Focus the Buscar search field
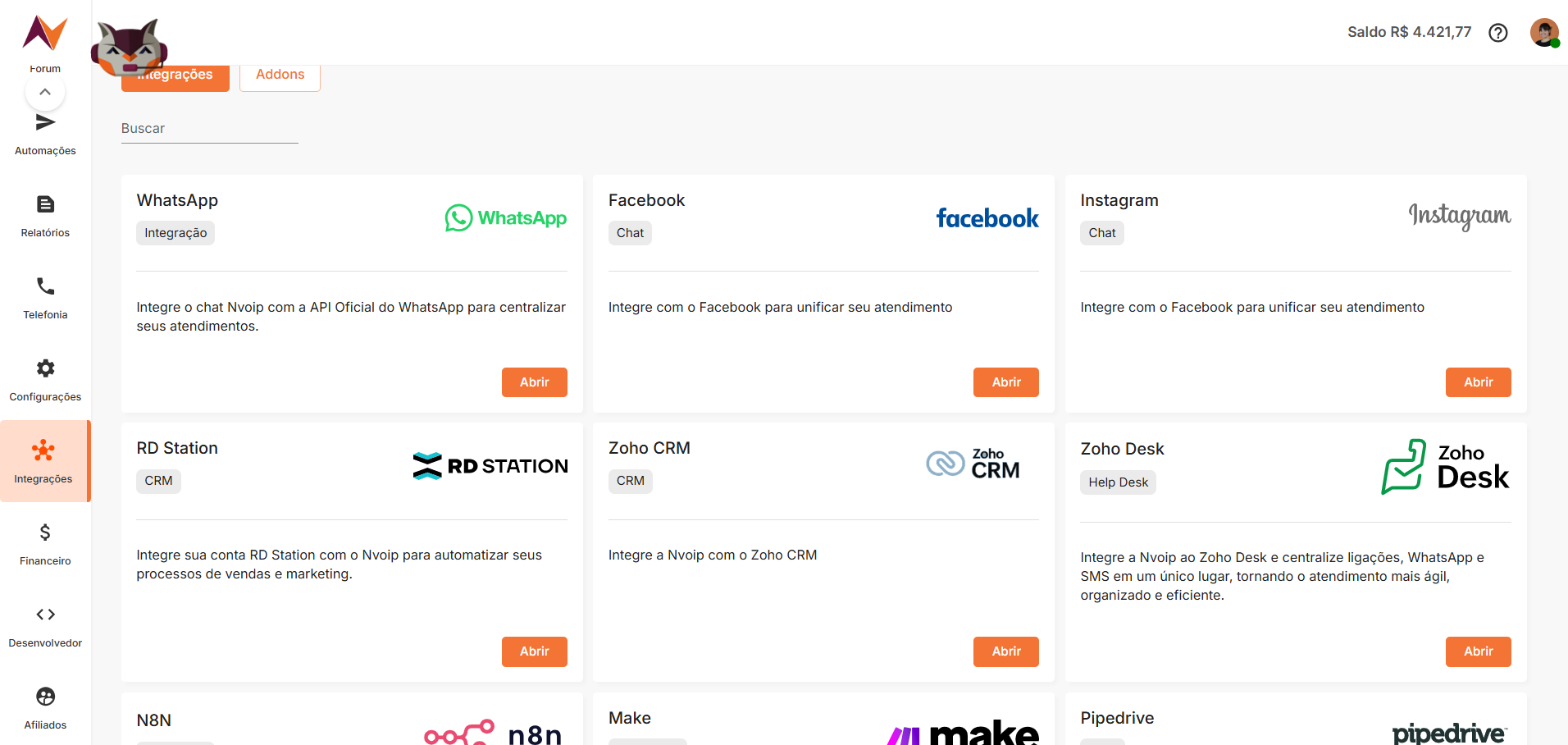 209,129
